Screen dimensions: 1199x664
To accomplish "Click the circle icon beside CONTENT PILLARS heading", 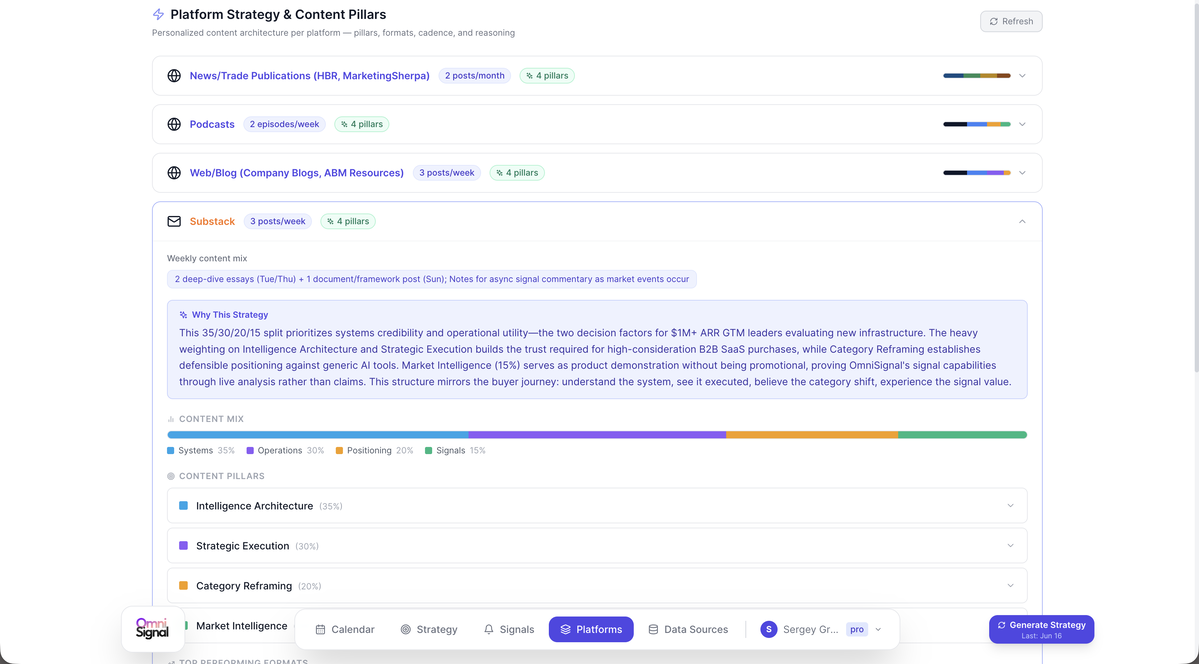I will point(171,476).
